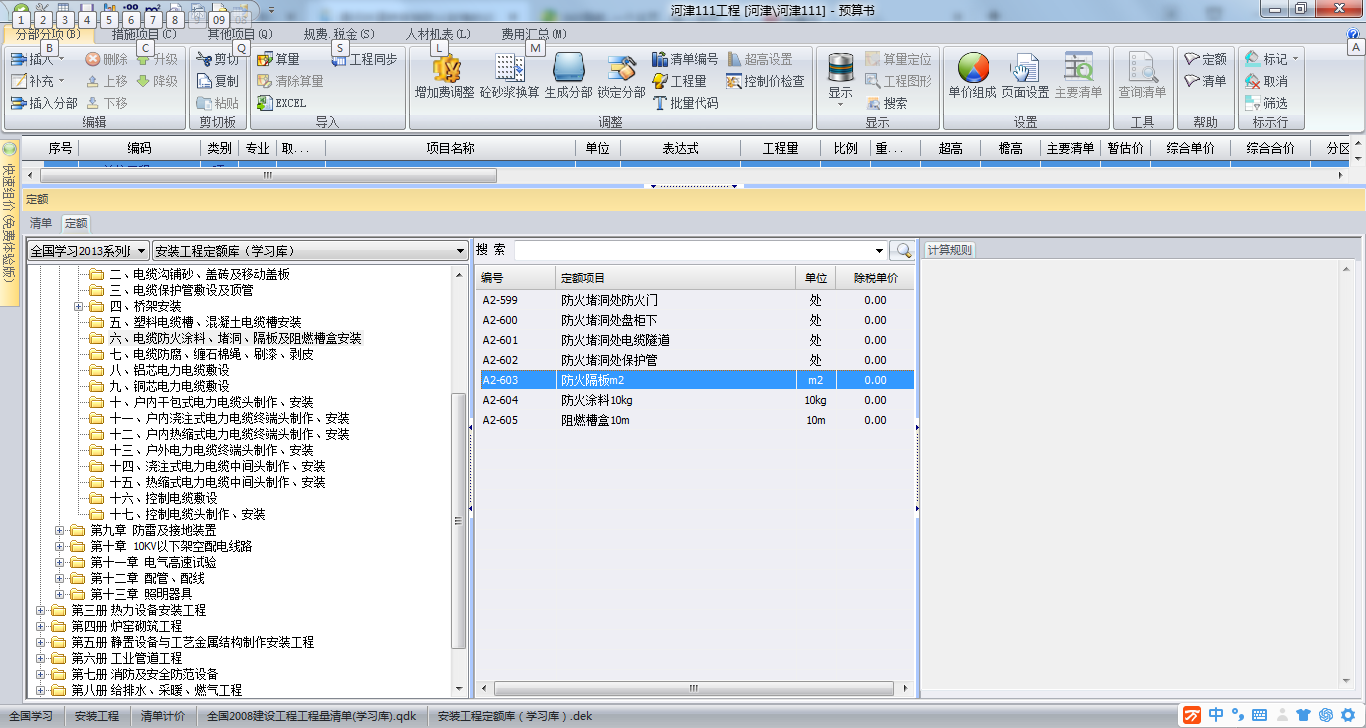1366x728 pixels.
Task: Click the search magnifier button
Action: click(x=902, y=250)
